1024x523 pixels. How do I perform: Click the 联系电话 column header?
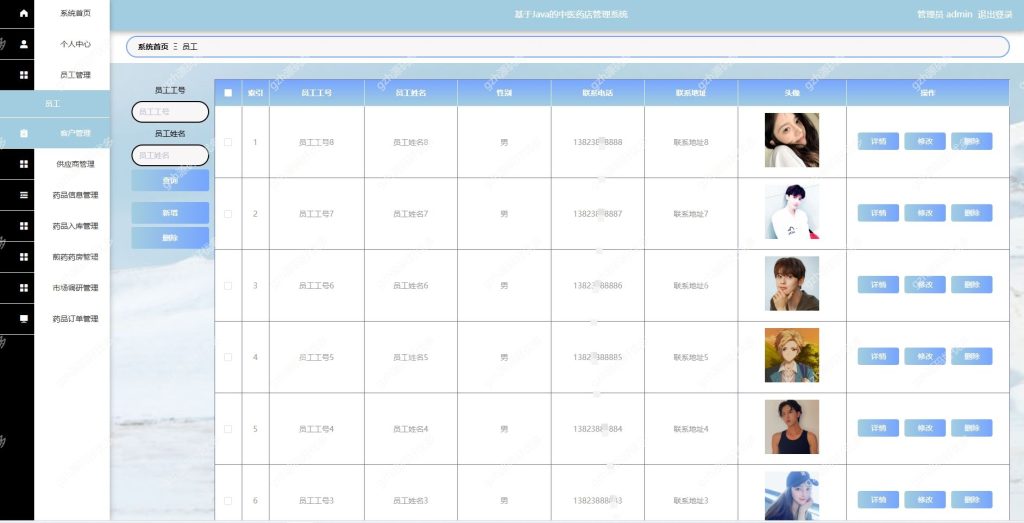[x=598, y=93]
